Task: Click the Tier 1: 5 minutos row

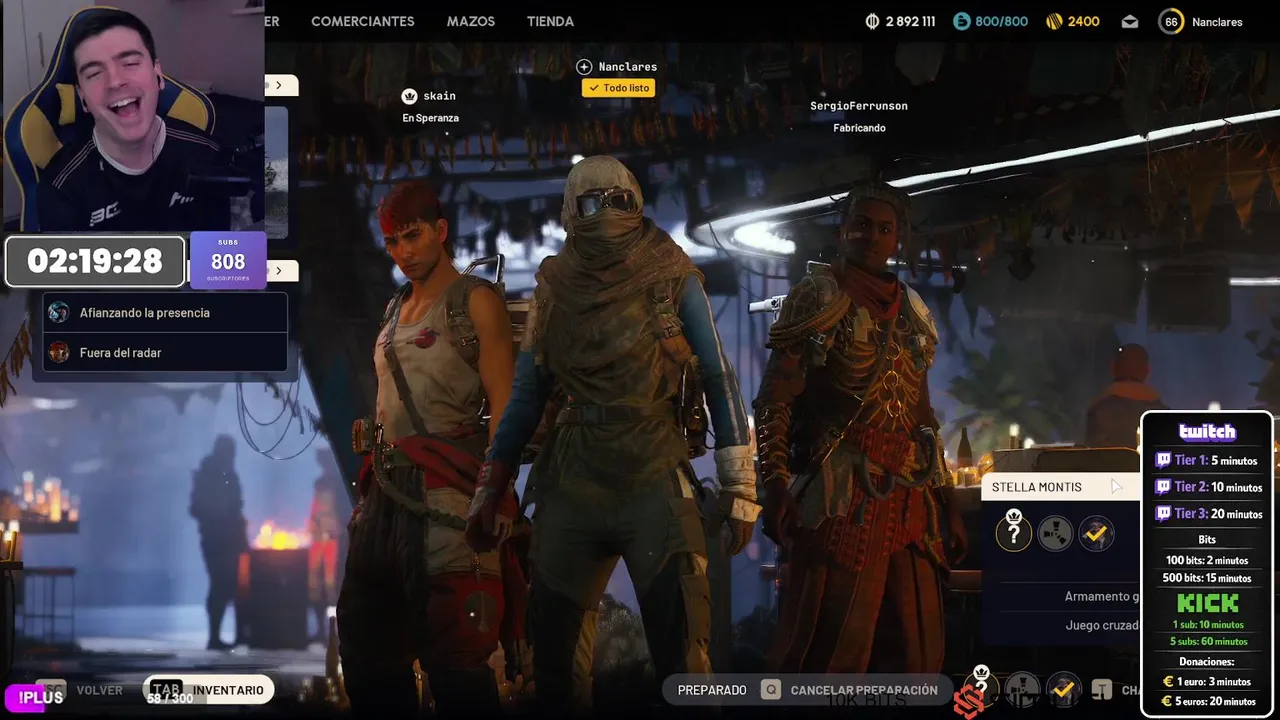Action: (1207, 460)
